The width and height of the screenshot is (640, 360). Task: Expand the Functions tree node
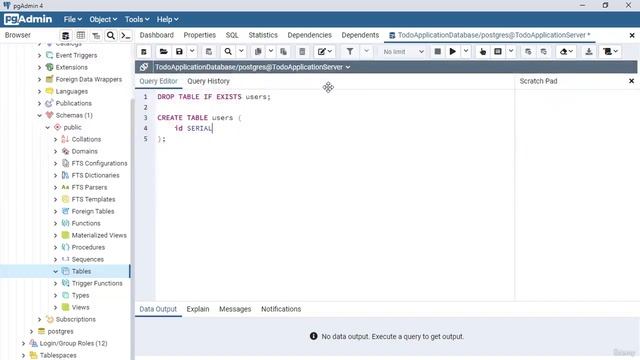tap(56, 223)
